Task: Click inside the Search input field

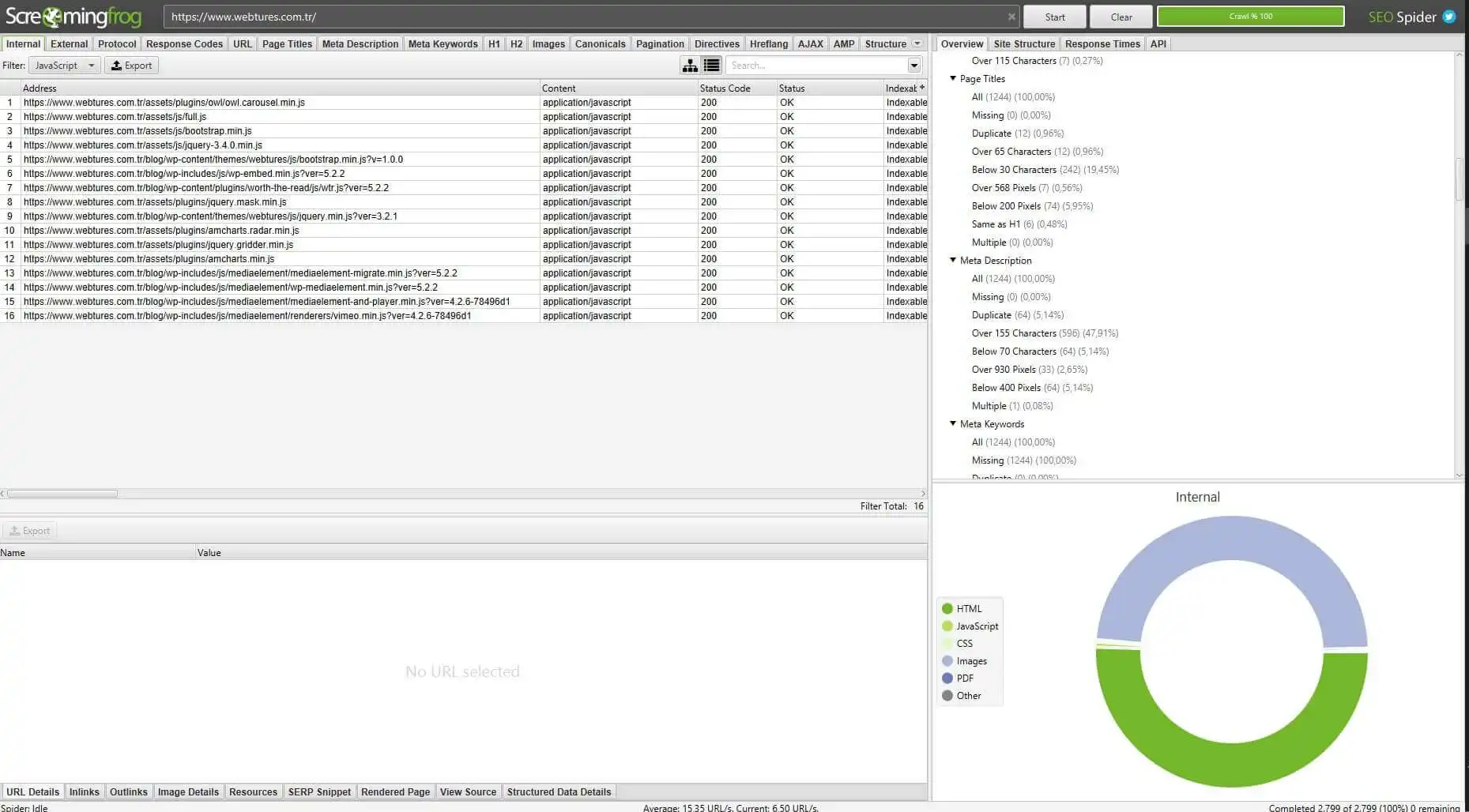Action: [814, 65]
